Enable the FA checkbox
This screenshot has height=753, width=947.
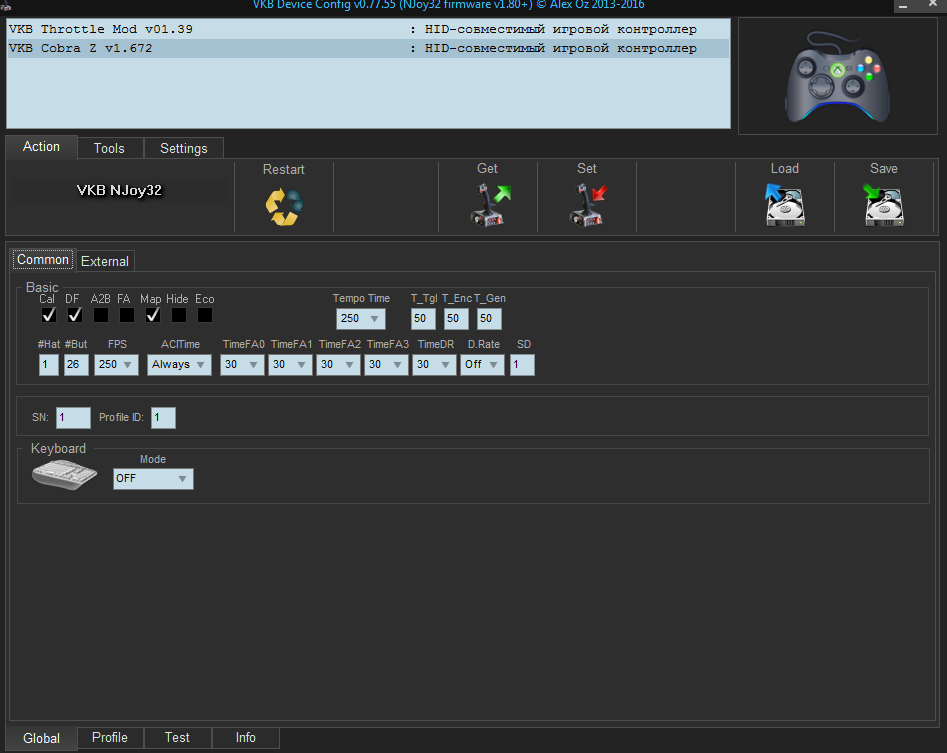[x=127, y=315]
